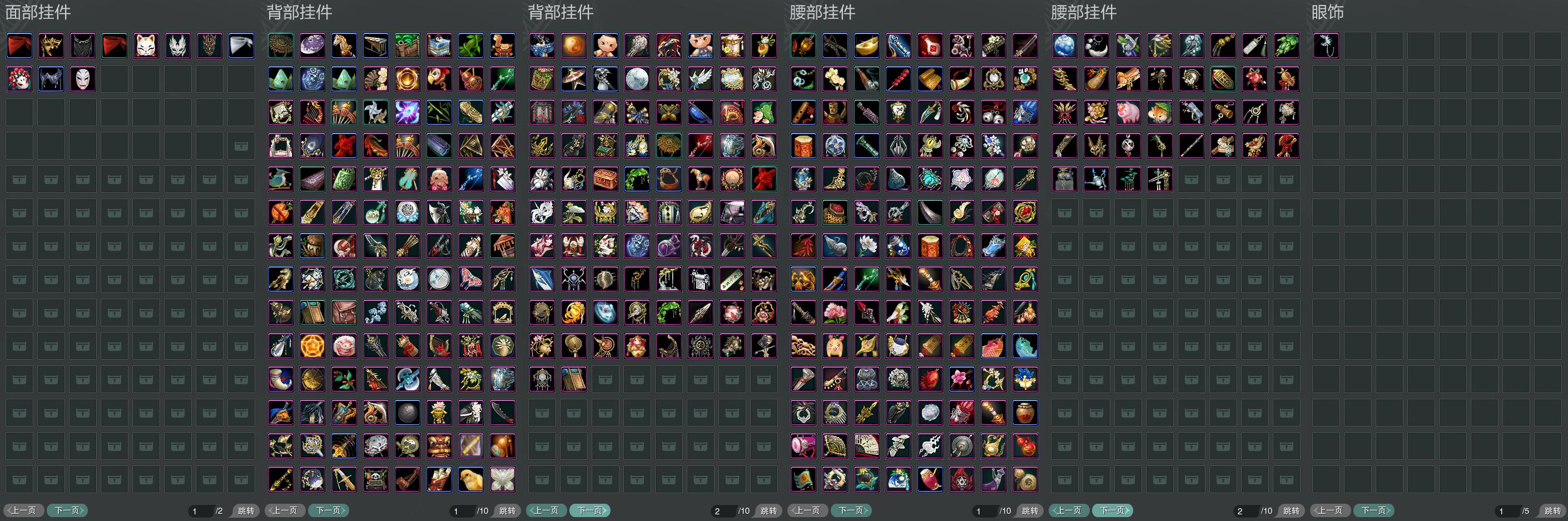Go to next page of first 背部挂件 panel
Image resolution: width=1568 pixels, height=521 pixels.
328,510
